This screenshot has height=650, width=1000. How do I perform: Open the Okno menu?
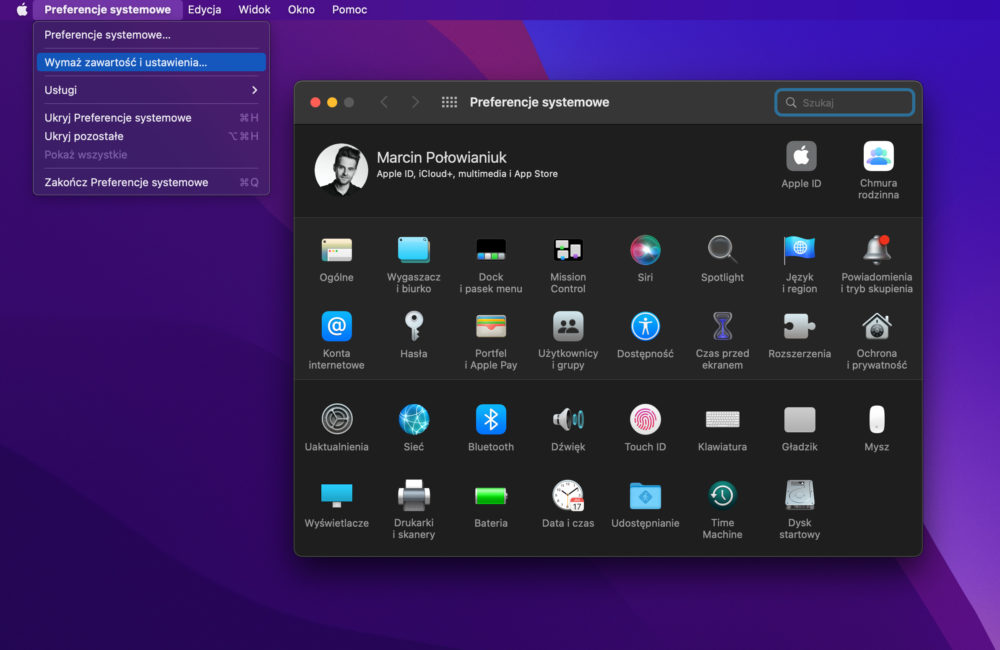[300, 10]
